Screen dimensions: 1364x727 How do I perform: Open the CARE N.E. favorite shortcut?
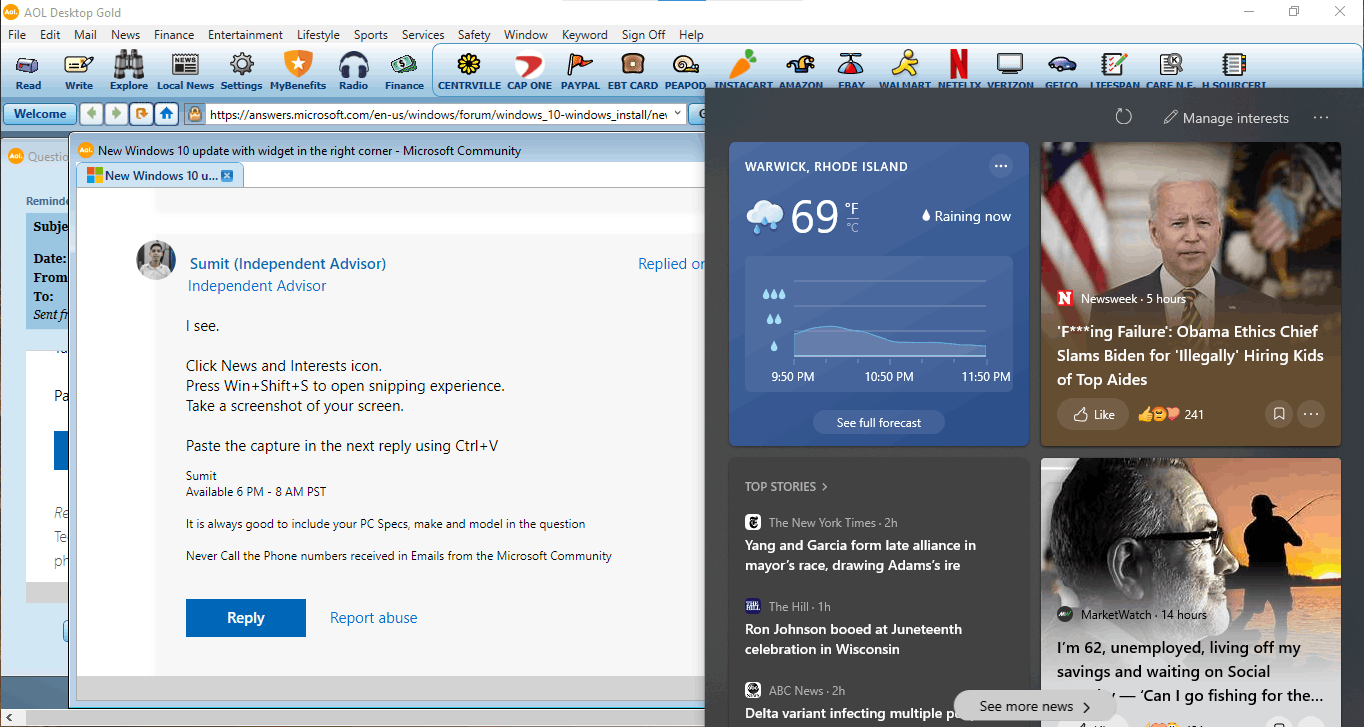1170,71
